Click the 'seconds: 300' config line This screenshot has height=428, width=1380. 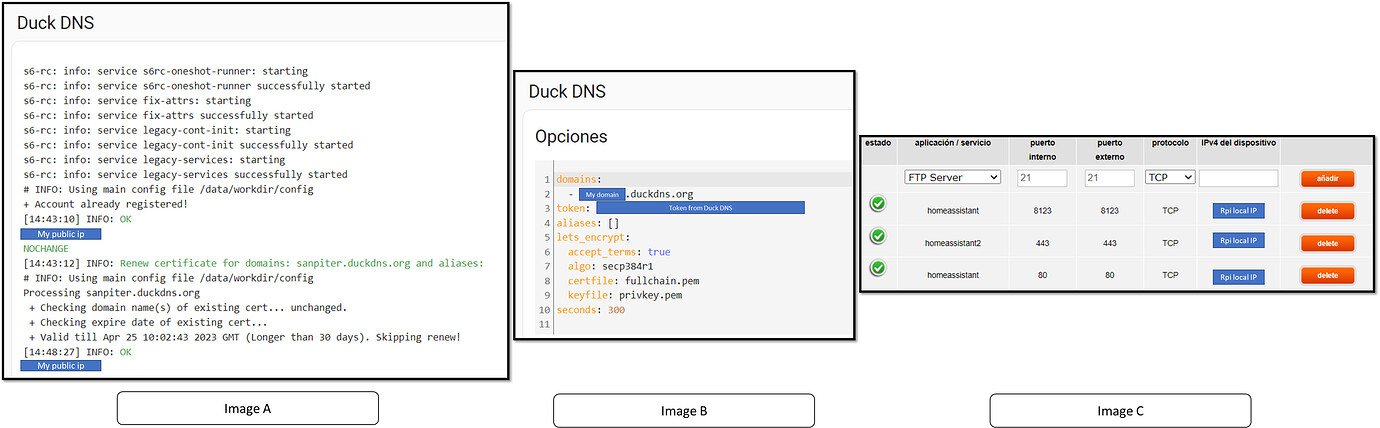click(x=591, y=310)
